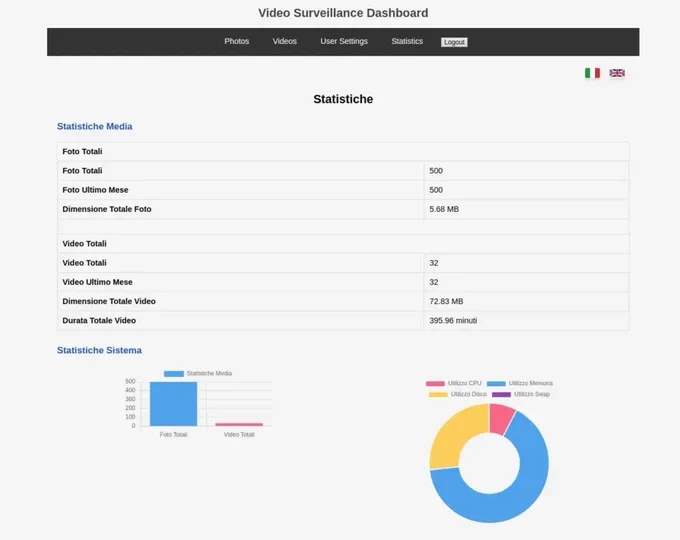The width and height of the screenshot is (680, 540).
Task: Toggle Utilizzo CPU legend entry
Action: click(454, 383)
